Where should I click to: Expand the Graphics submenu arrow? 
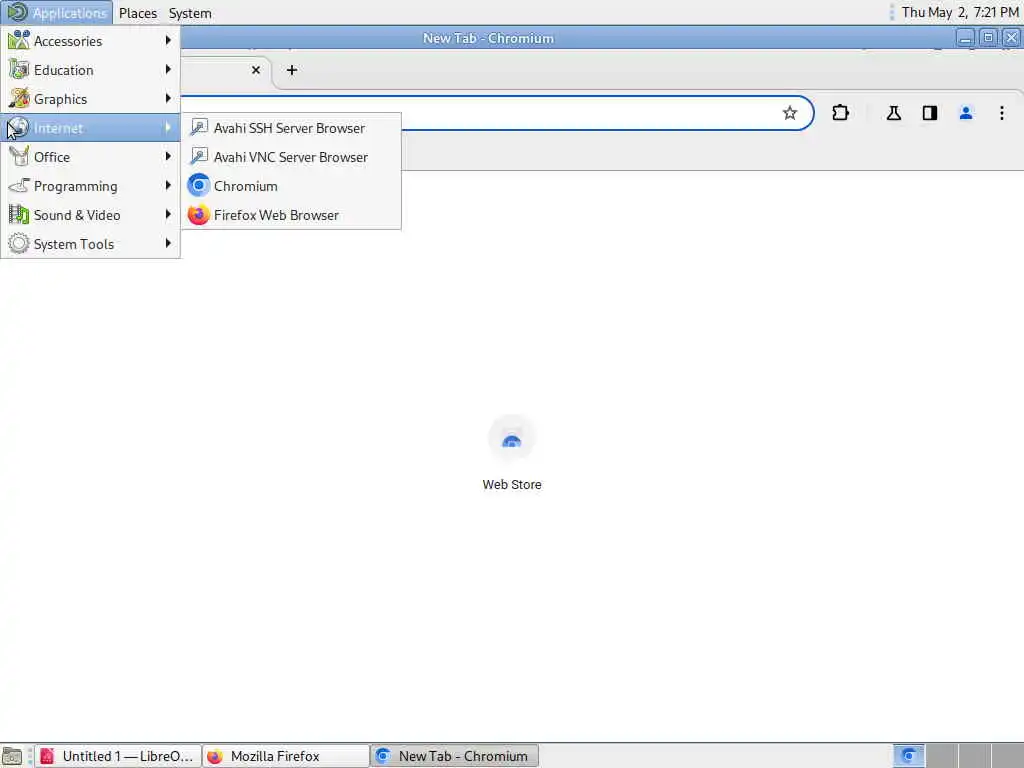click(x=168, y=98)
